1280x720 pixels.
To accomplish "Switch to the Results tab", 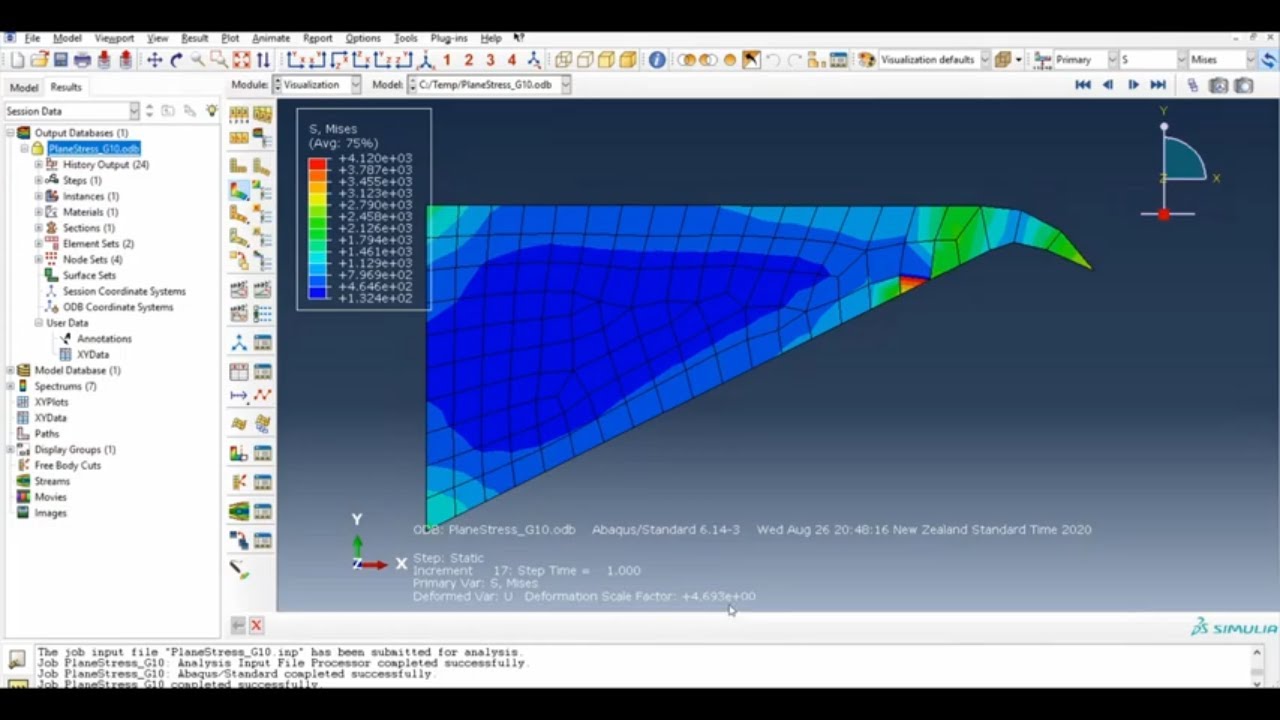I will tap(66, 87).
